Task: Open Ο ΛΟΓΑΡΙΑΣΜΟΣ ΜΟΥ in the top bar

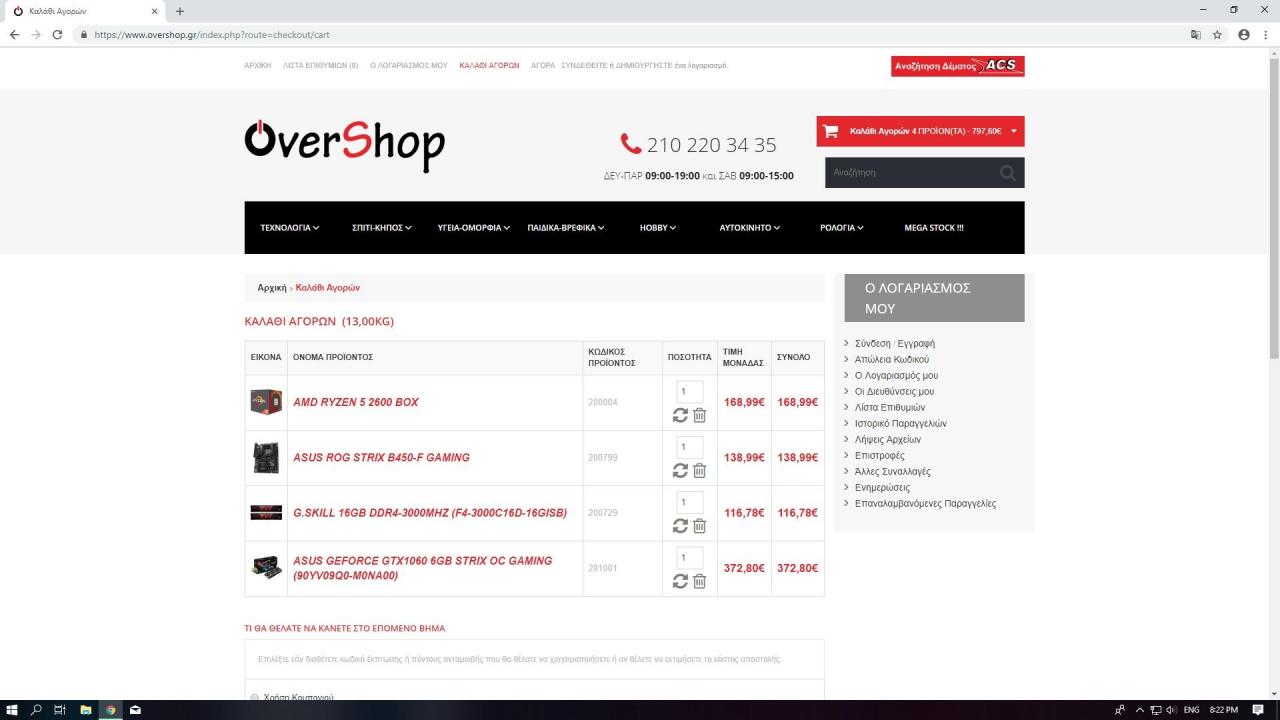Action: coord(409,65)
